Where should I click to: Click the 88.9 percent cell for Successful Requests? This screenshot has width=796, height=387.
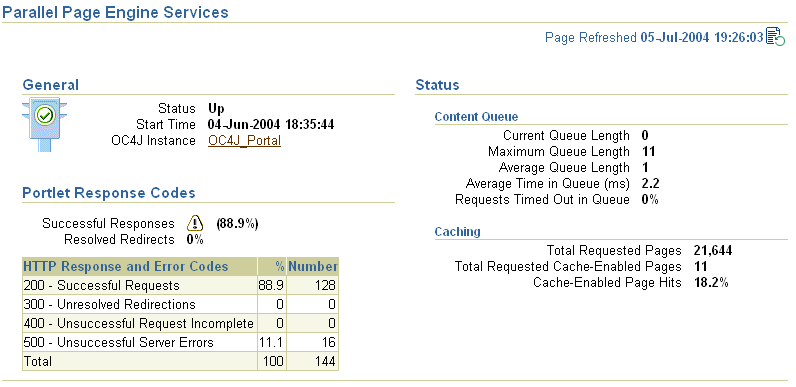coord(271,286)
